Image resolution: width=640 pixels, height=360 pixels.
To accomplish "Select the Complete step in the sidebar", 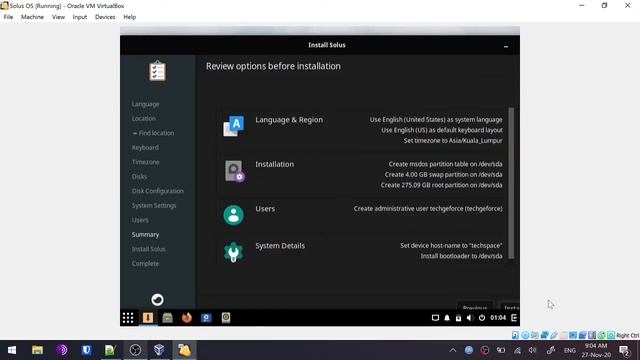I will [145, 264].
